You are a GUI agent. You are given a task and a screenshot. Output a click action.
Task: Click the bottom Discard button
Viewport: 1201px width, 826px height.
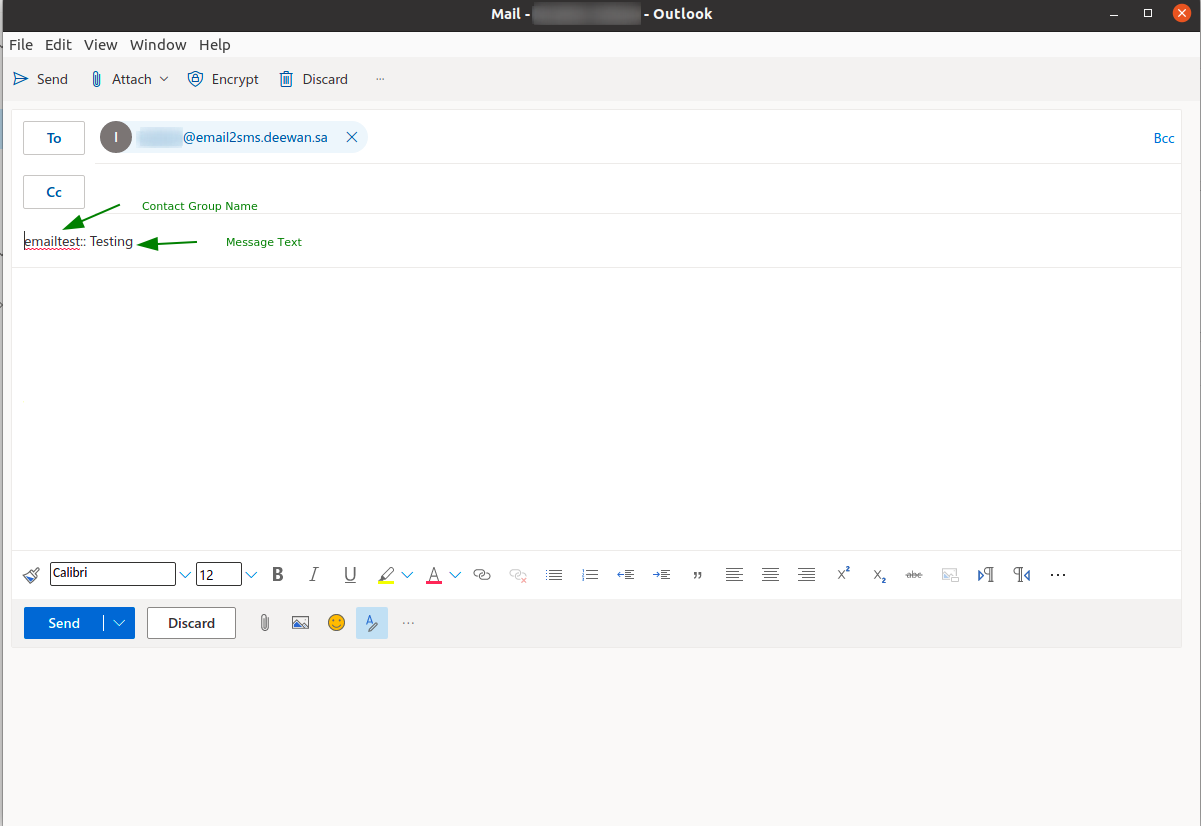click(x=191, y=623)
